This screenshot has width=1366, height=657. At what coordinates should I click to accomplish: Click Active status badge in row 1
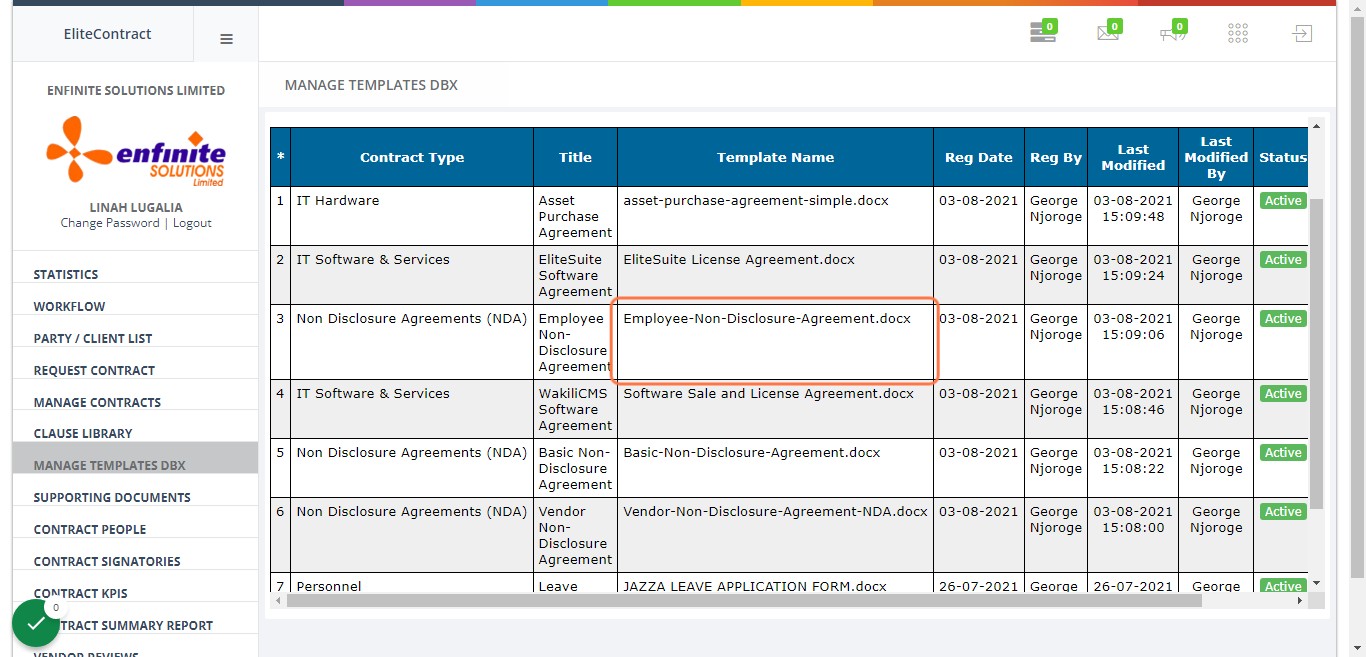pyautogui.click(x=1282, y=201)
